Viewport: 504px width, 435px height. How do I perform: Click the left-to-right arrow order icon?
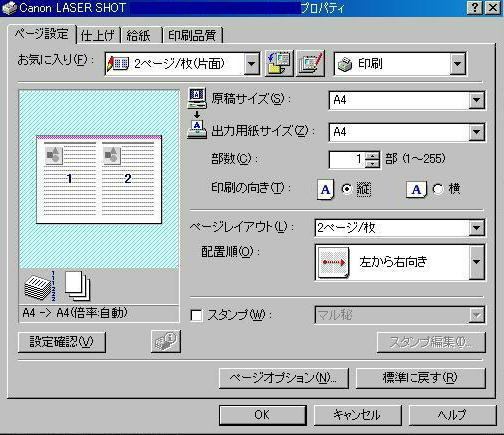click(x=334, y=262)
